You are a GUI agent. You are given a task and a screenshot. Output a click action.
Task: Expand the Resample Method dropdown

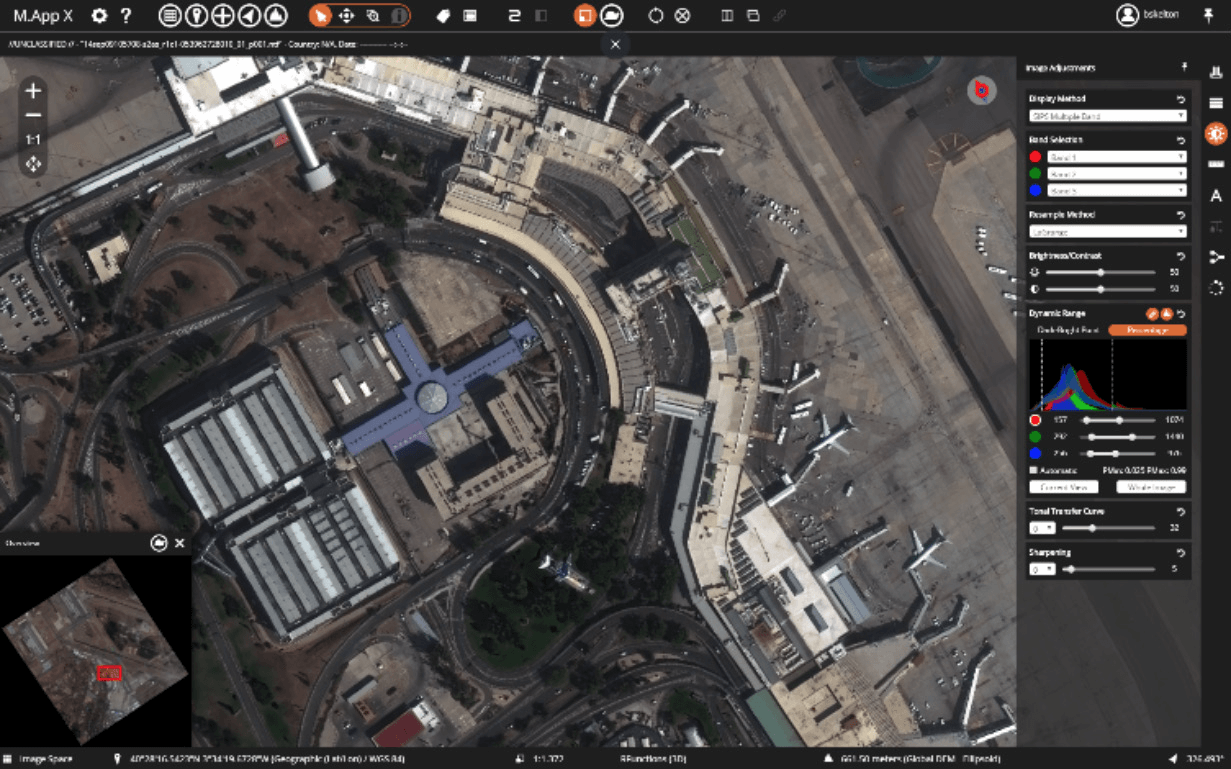coord(1107,230)
